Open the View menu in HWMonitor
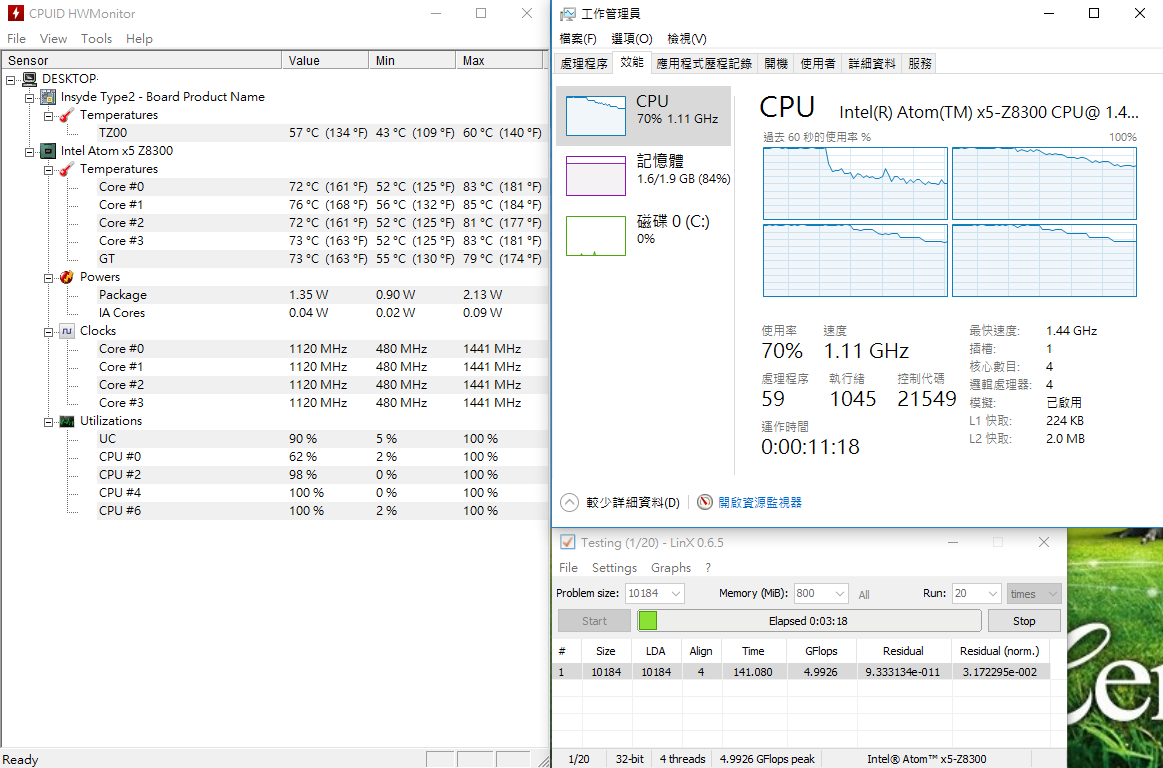Viewport: 1163px width, 768px height. pyautogui.click(x=53, y=39)
